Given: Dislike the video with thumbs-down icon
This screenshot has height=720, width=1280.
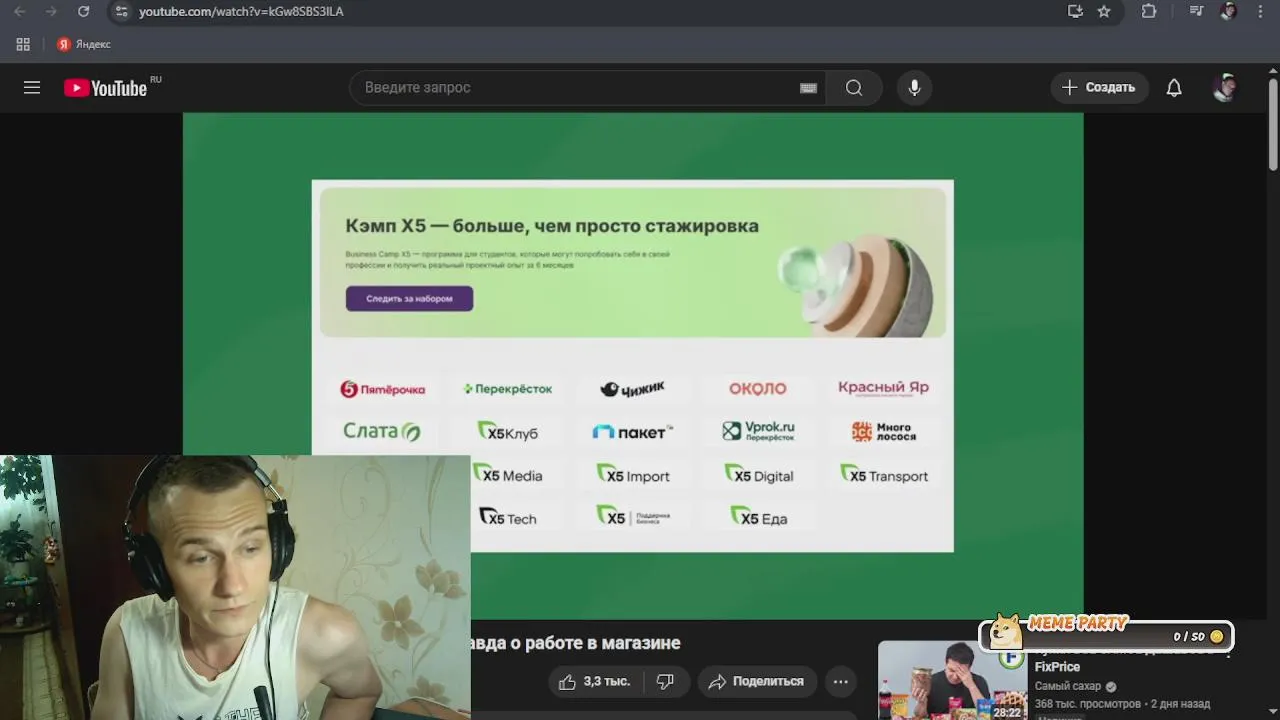Looking at the screenshot, I should (665, 682).
